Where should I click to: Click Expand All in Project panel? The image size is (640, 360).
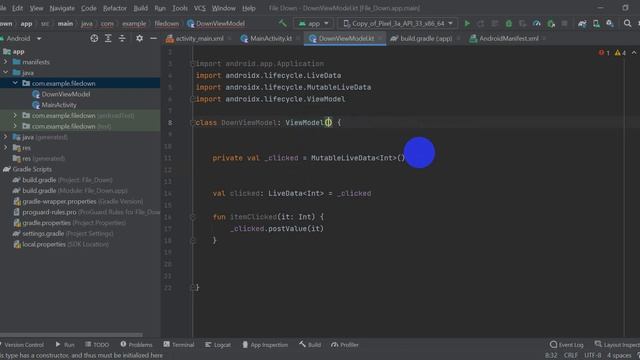(108, 38)
